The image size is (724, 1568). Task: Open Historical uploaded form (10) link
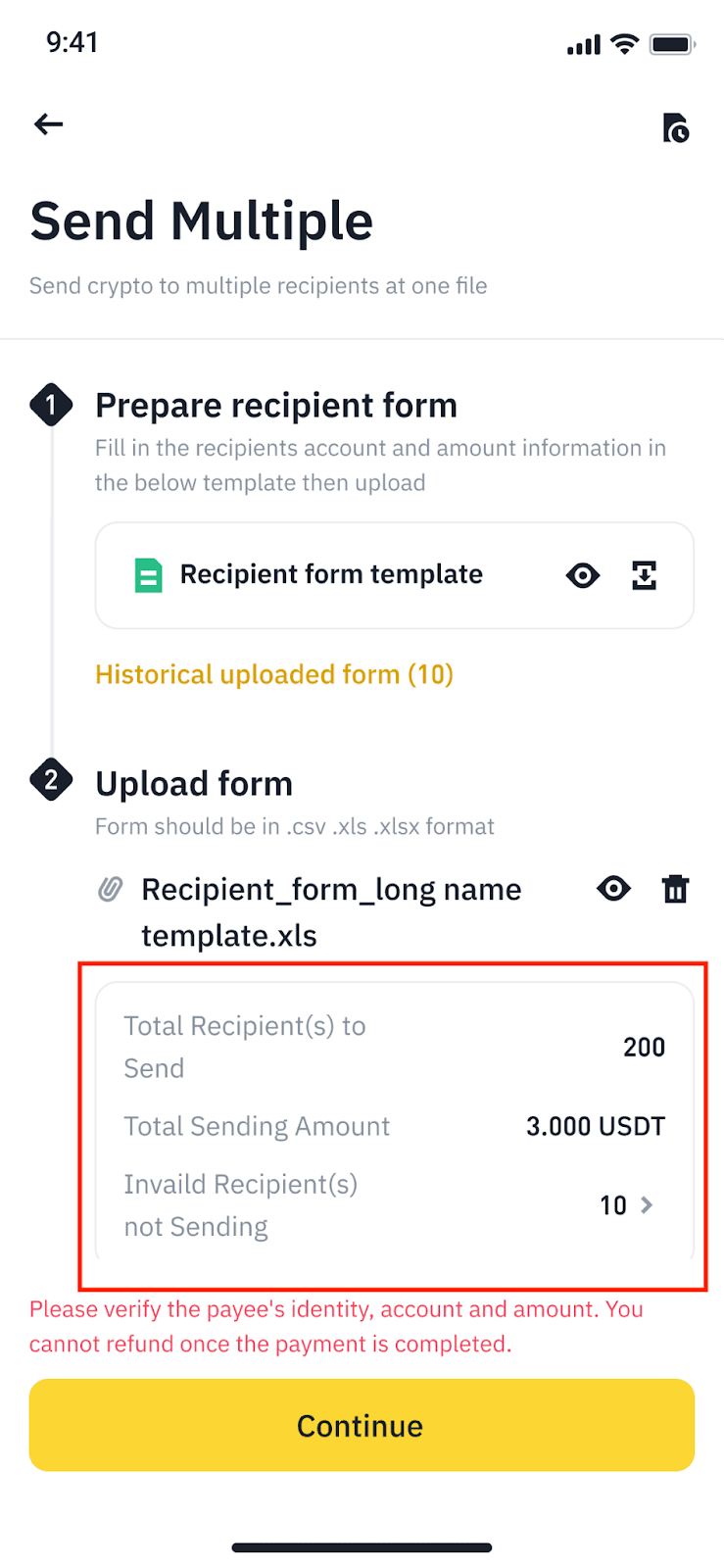click(274, 674)
